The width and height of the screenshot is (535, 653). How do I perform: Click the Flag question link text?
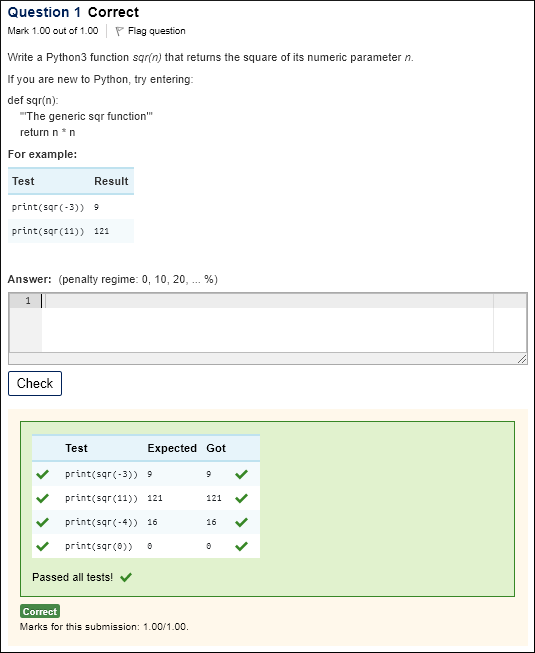tap(157, 31)
